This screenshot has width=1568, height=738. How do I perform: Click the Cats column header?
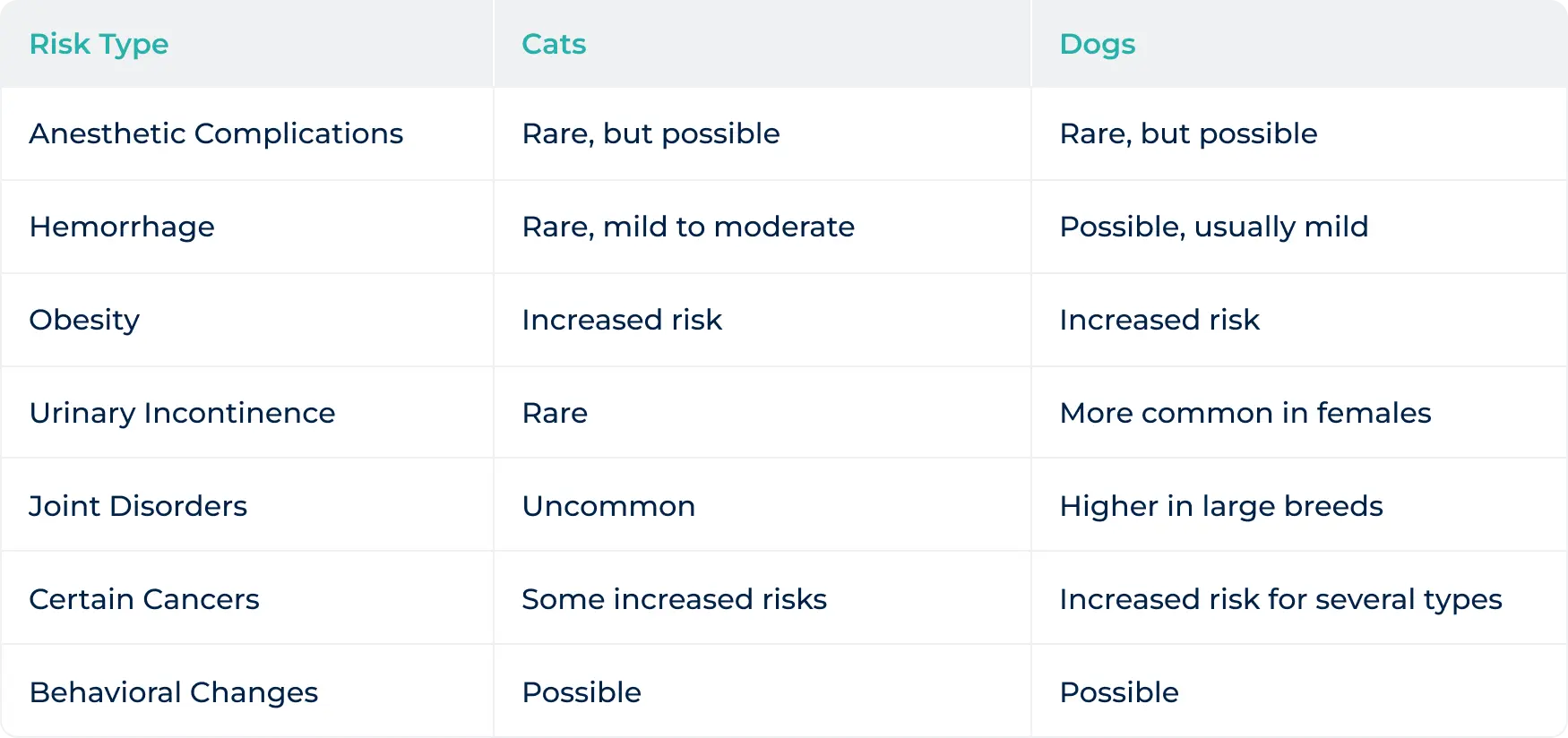click(x=554, y=44)
